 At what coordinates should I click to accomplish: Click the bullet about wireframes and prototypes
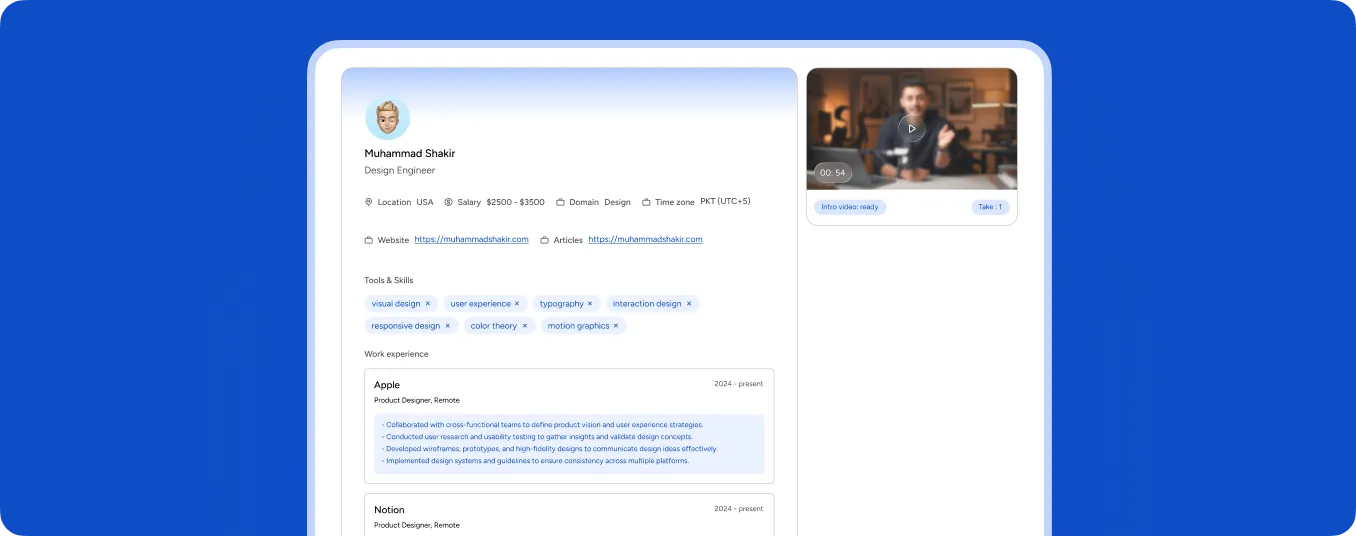pyautogui.click(x=549, y=449)
